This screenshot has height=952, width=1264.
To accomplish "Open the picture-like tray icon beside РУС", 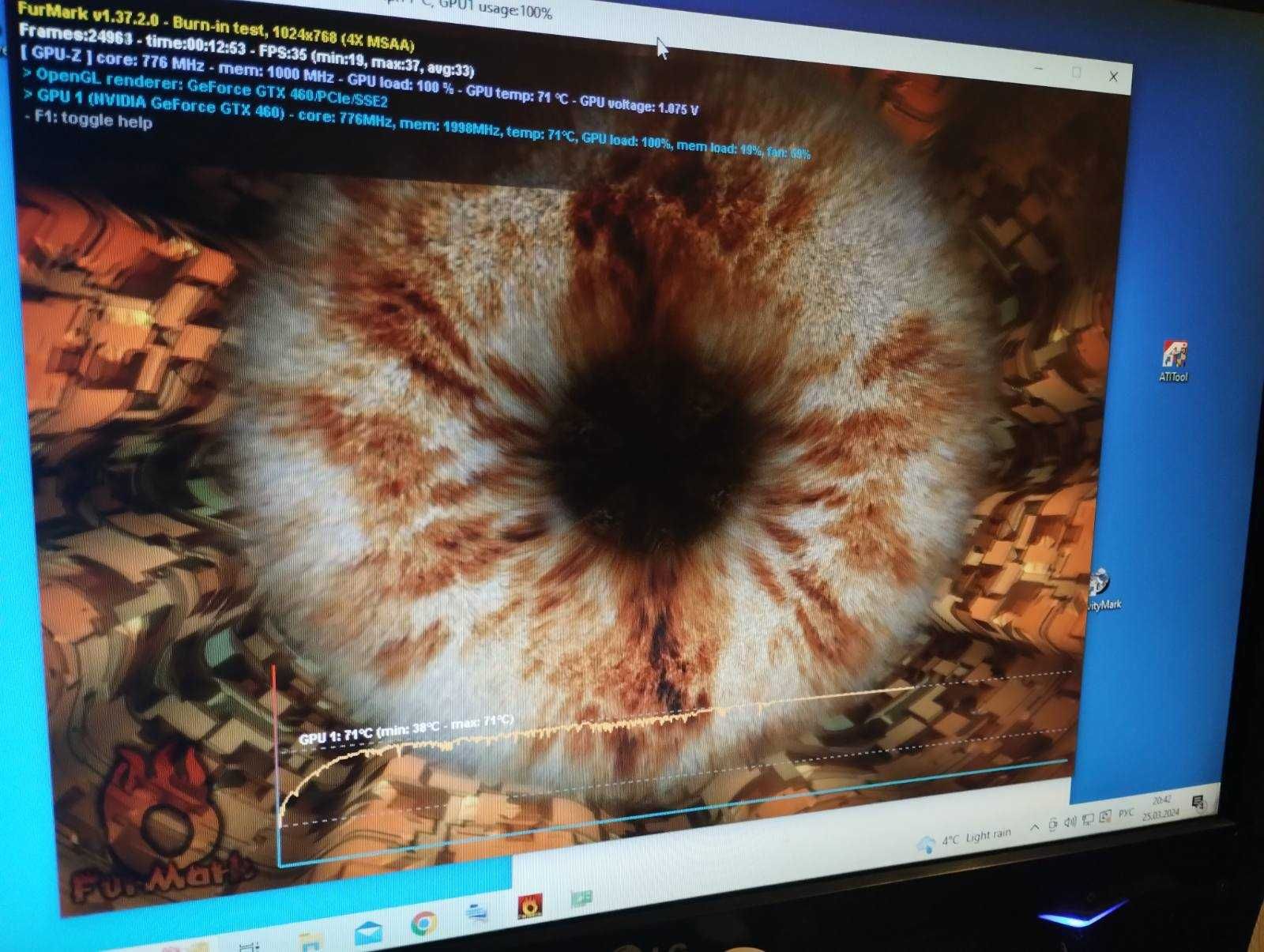I will point(1105,815).
